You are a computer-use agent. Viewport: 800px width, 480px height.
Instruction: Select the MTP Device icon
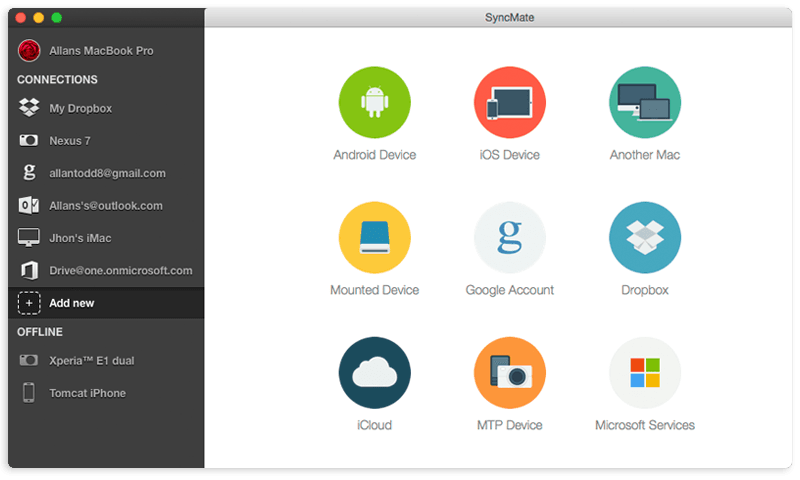click(x=509, y=372)
